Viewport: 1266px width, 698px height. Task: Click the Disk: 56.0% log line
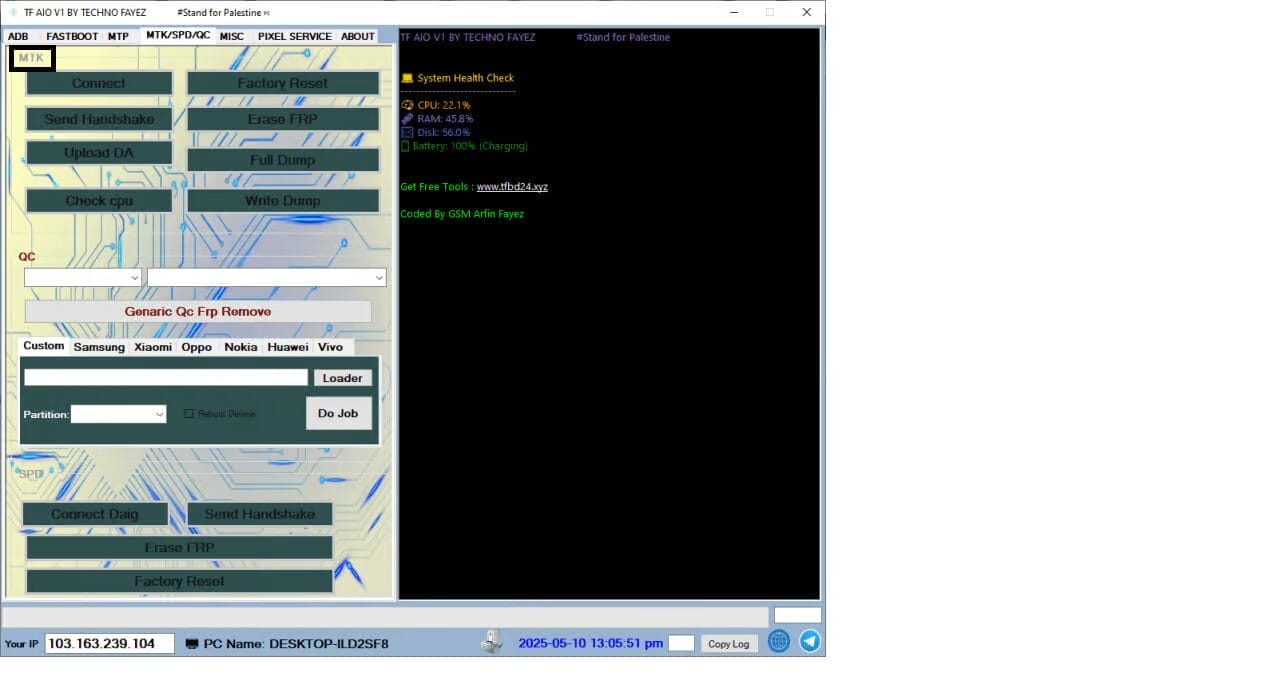tap(436, 132)
